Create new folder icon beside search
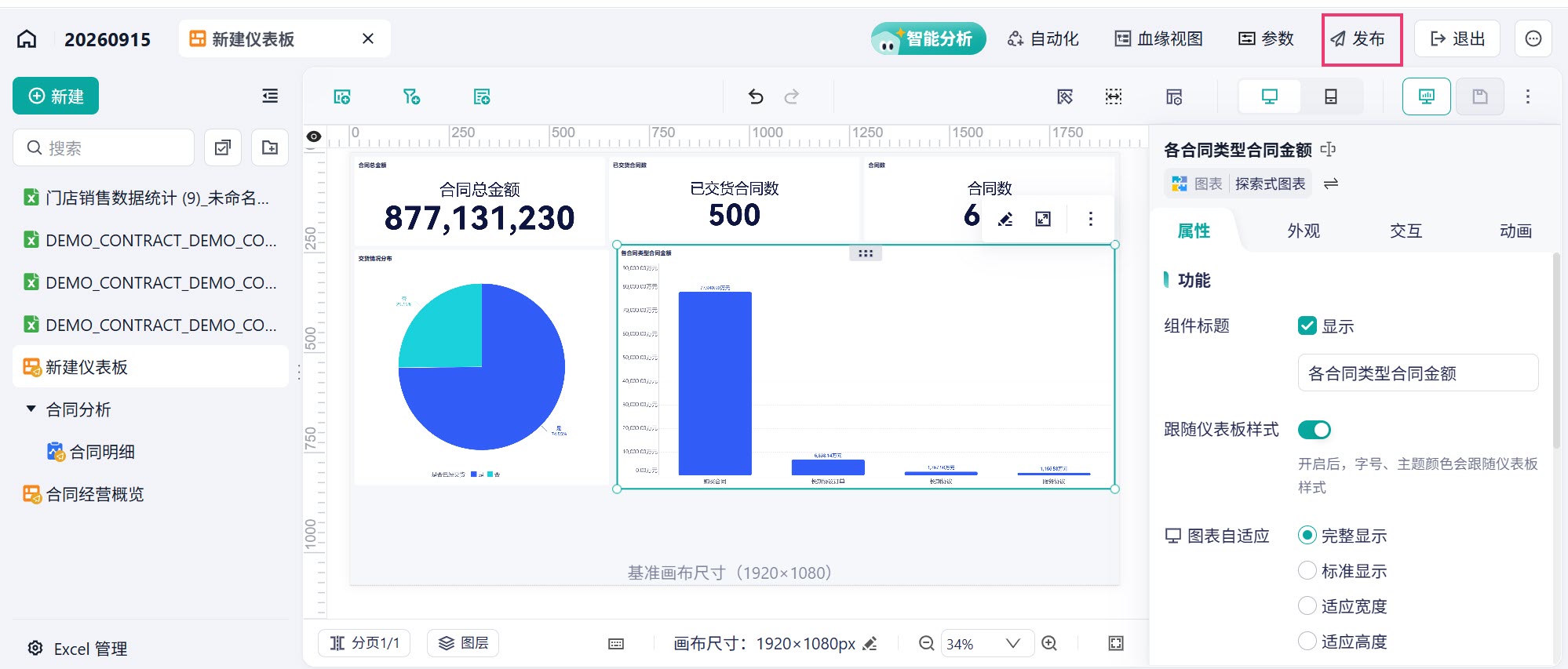Viewport: 1568px width, 669px height. [270, 147]
